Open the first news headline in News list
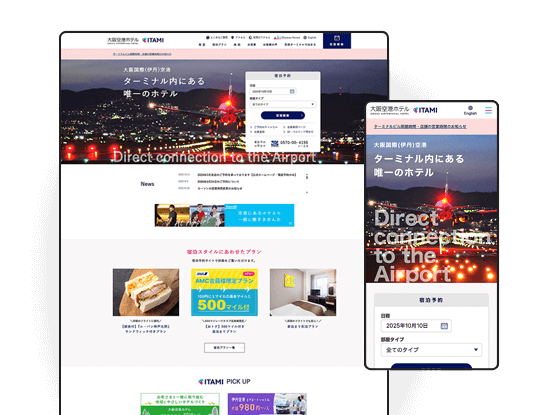560x415 pixels. click(246, 175)
